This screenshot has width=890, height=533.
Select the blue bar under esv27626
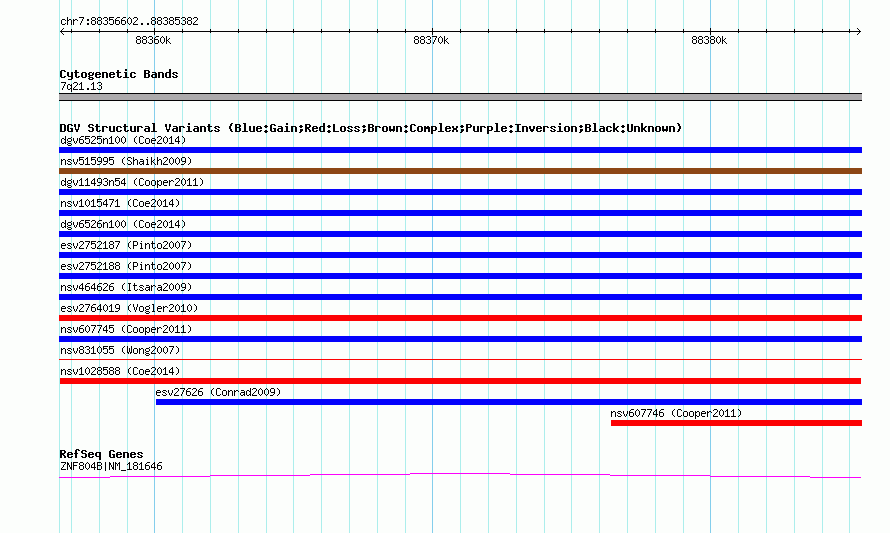click(x=509, y=402)
